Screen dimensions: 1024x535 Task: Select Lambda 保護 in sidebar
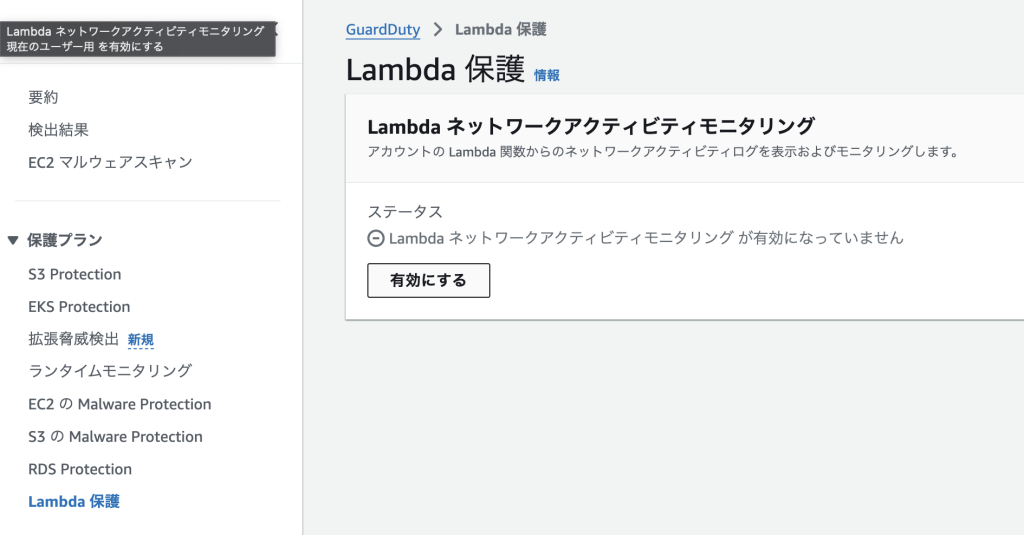tap(74, 502)
